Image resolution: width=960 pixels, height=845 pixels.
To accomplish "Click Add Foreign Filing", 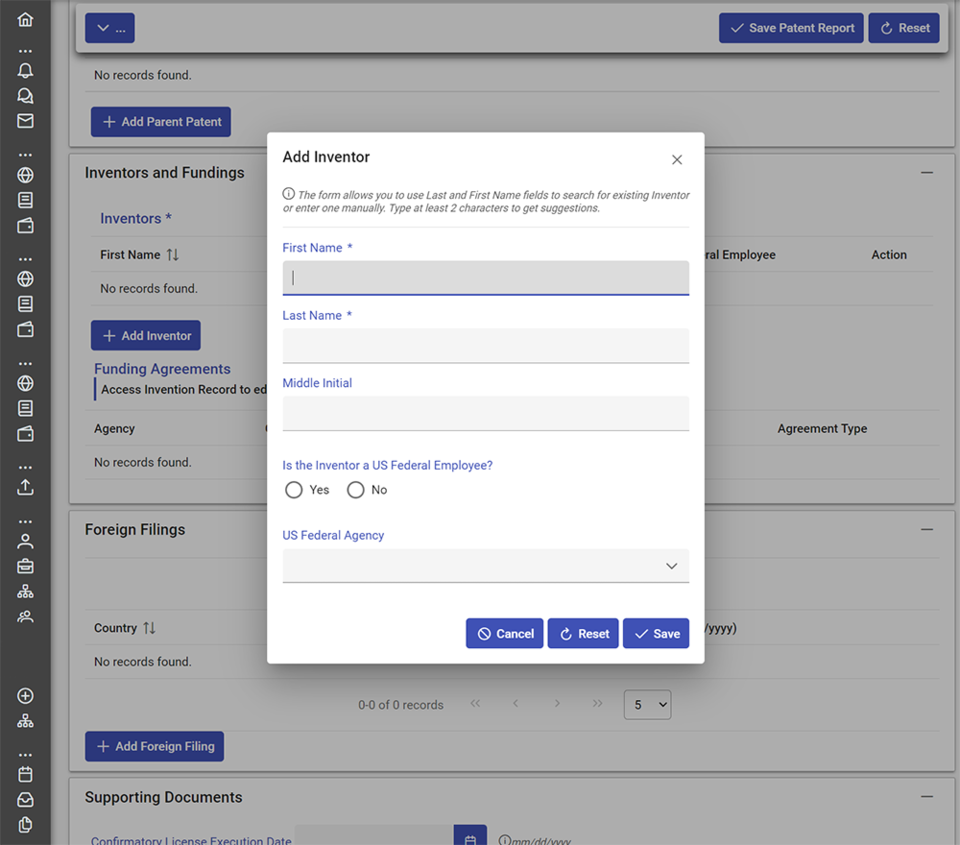I will pyautogui.click(x=154, y=746).
